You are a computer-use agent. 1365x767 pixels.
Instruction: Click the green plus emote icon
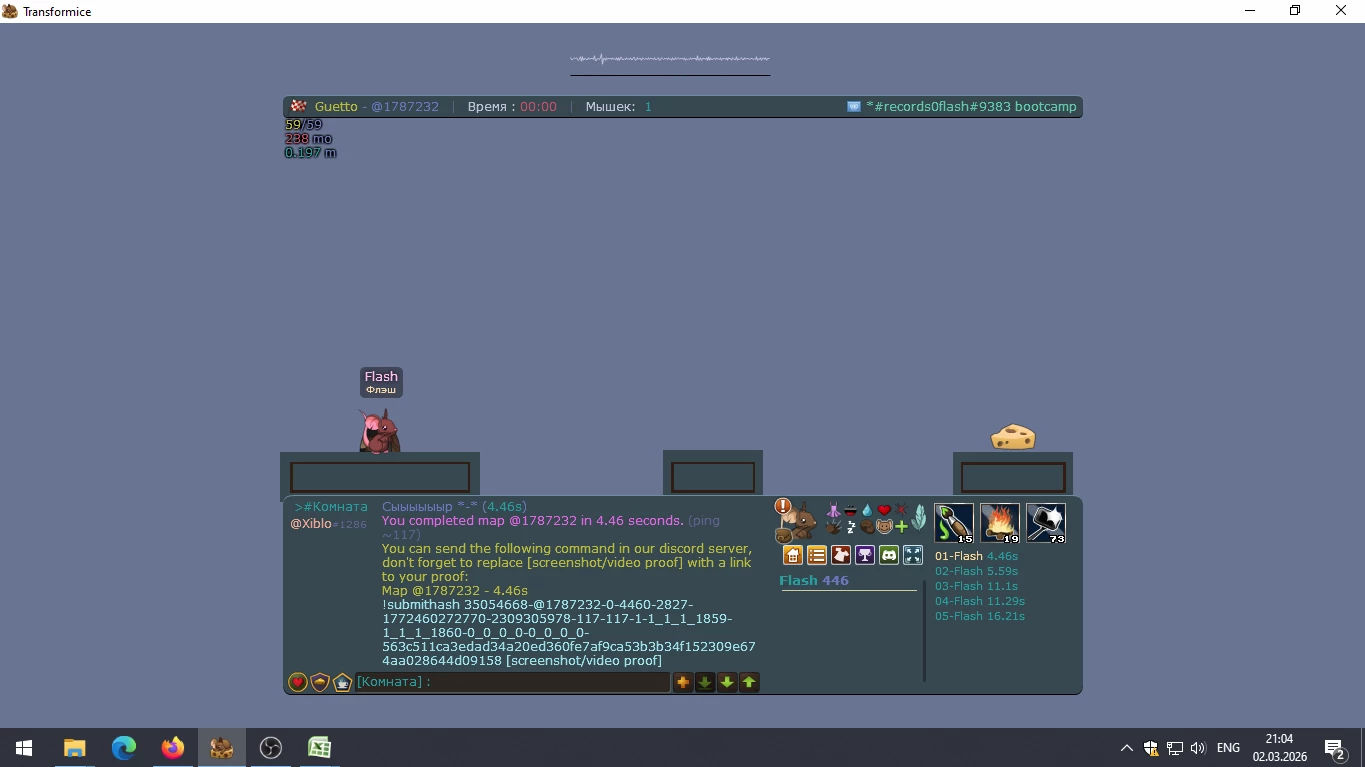pyautogui.click(x=901, y=526)
